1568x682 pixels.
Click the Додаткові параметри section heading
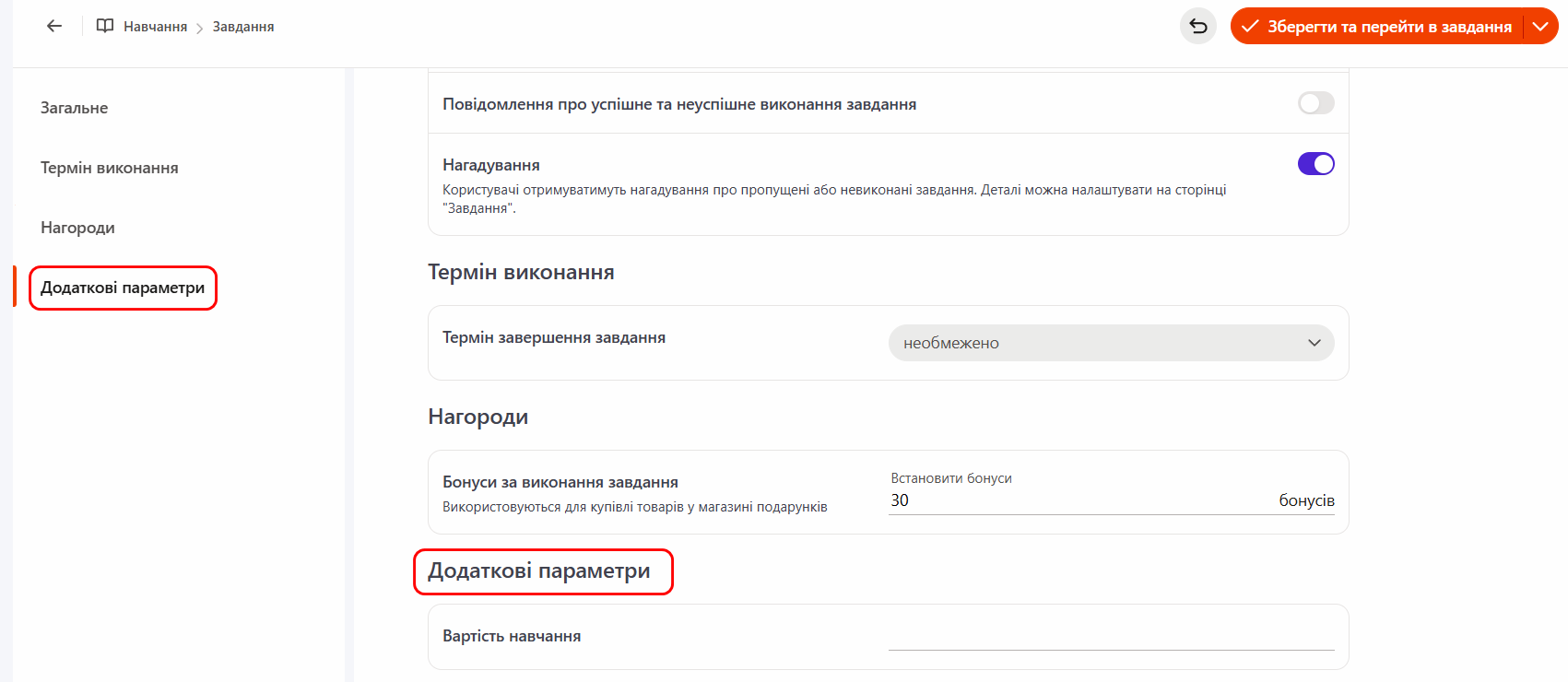(x=539, y=571)
